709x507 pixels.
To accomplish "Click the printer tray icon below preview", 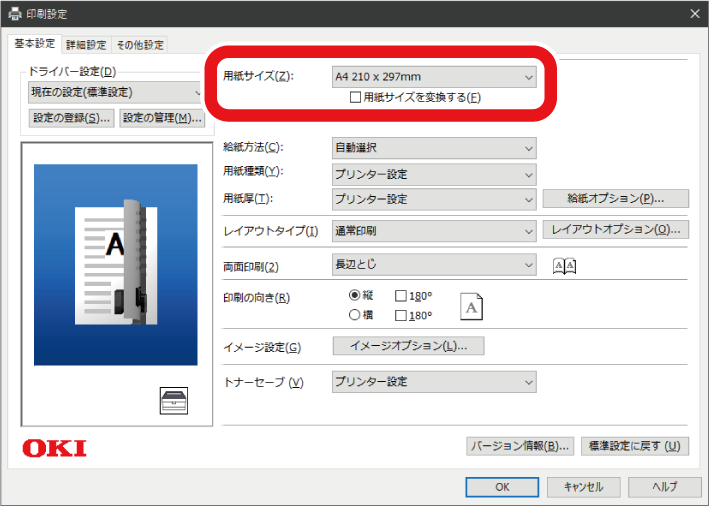I will tap(167, 402).
